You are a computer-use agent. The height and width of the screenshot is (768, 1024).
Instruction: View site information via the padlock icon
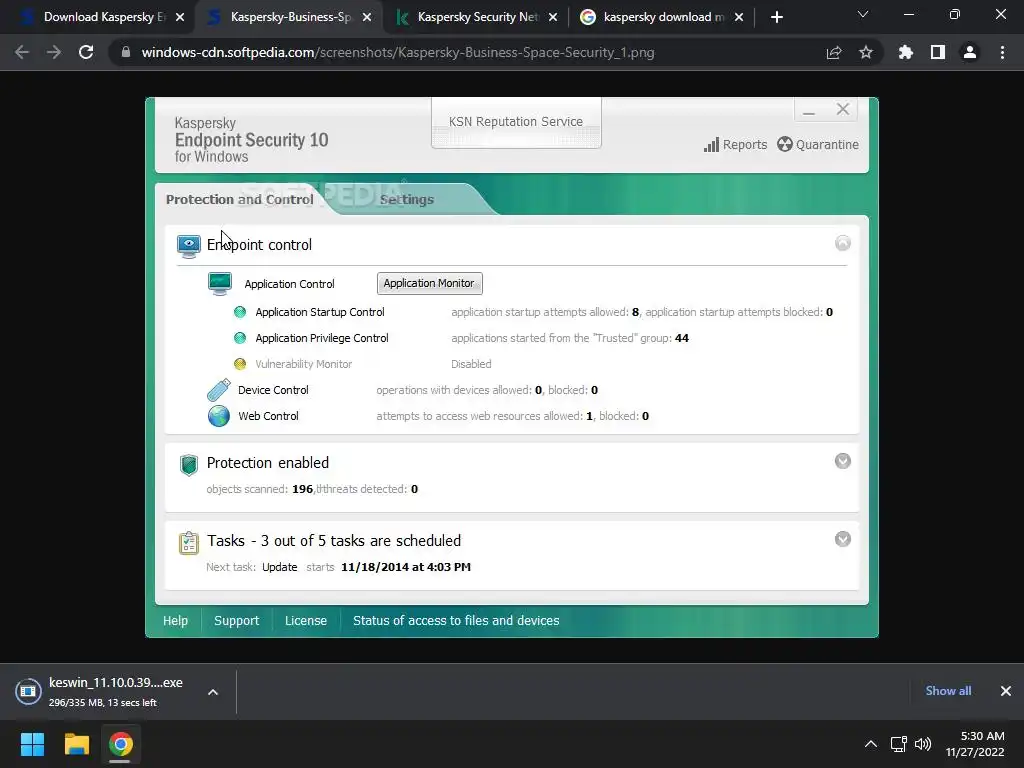pos(126,52)
